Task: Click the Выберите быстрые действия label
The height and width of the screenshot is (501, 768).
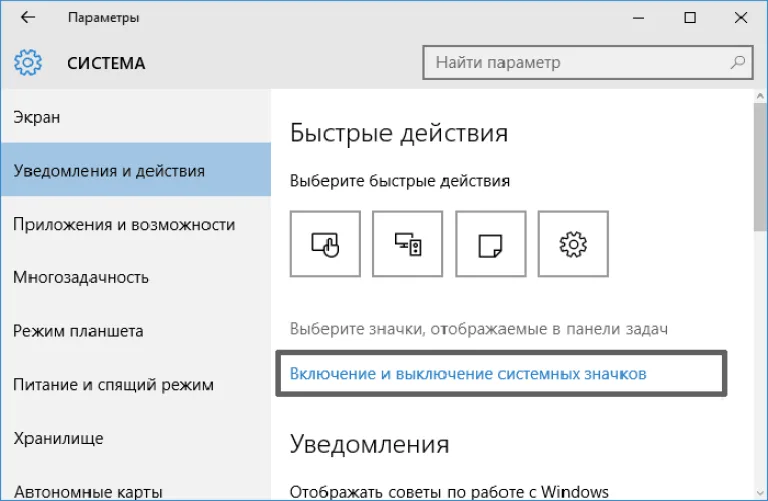Action: coord(400,181)
